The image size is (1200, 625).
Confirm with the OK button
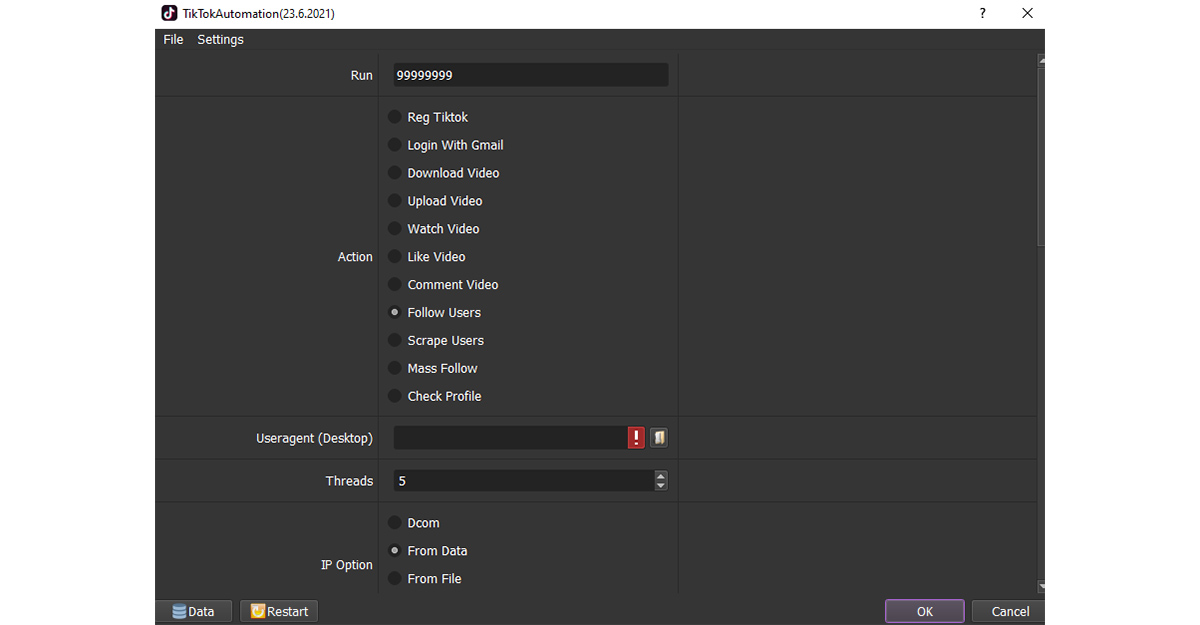click(x=925, y=611)
